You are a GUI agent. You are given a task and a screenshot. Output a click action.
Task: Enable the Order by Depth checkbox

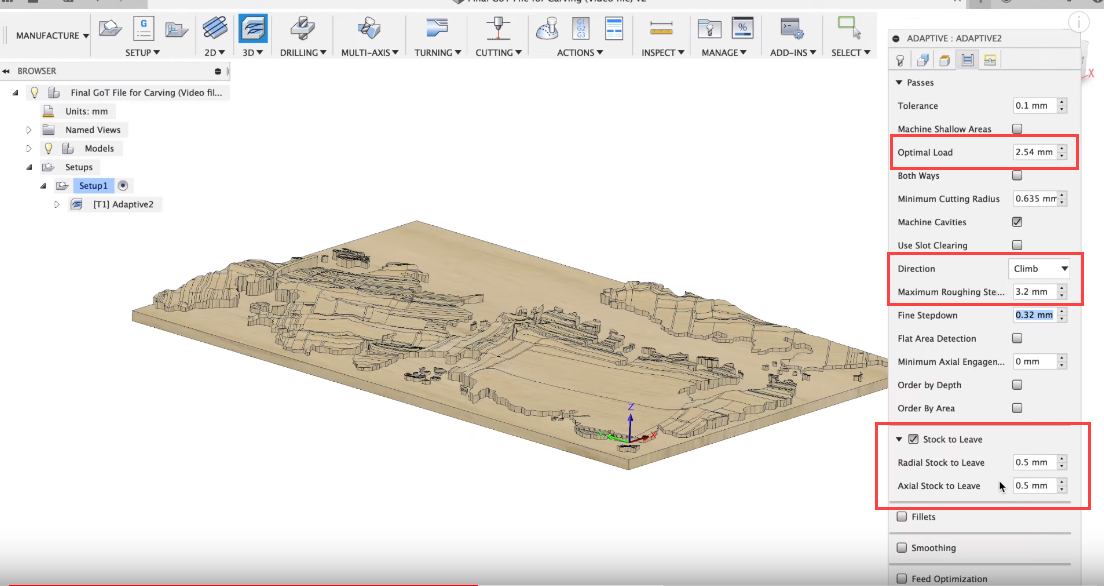(x=1017, y=385)
